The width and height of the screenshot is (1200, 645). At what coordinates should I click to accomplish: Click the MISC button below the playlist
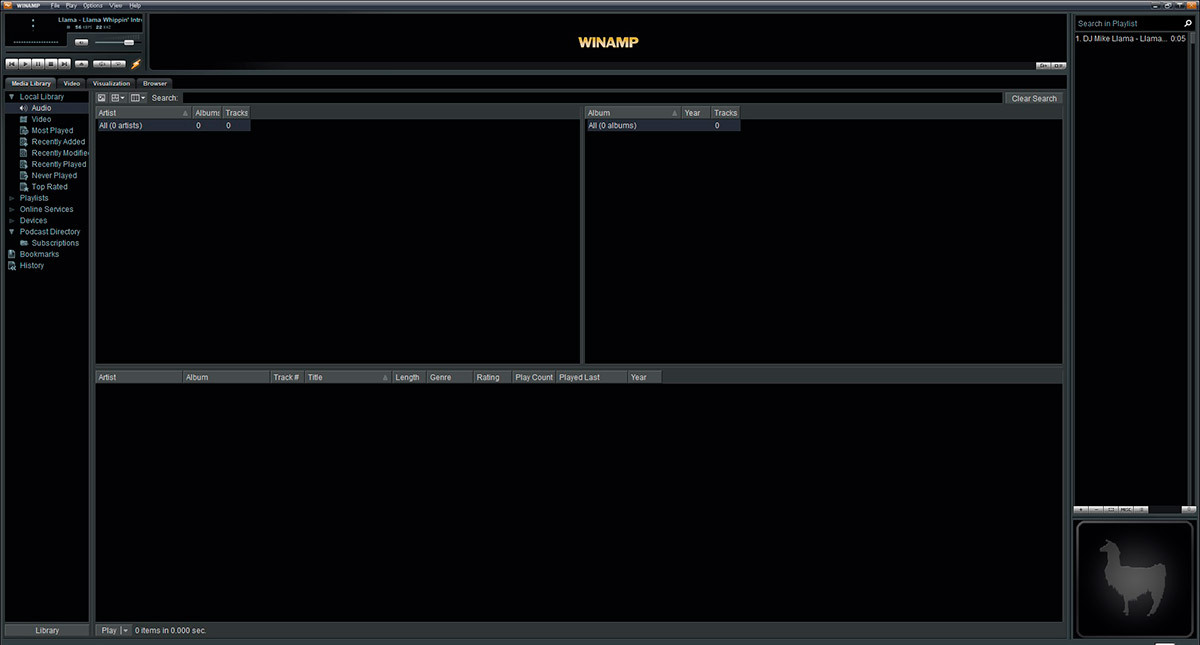click(1124, 509)
